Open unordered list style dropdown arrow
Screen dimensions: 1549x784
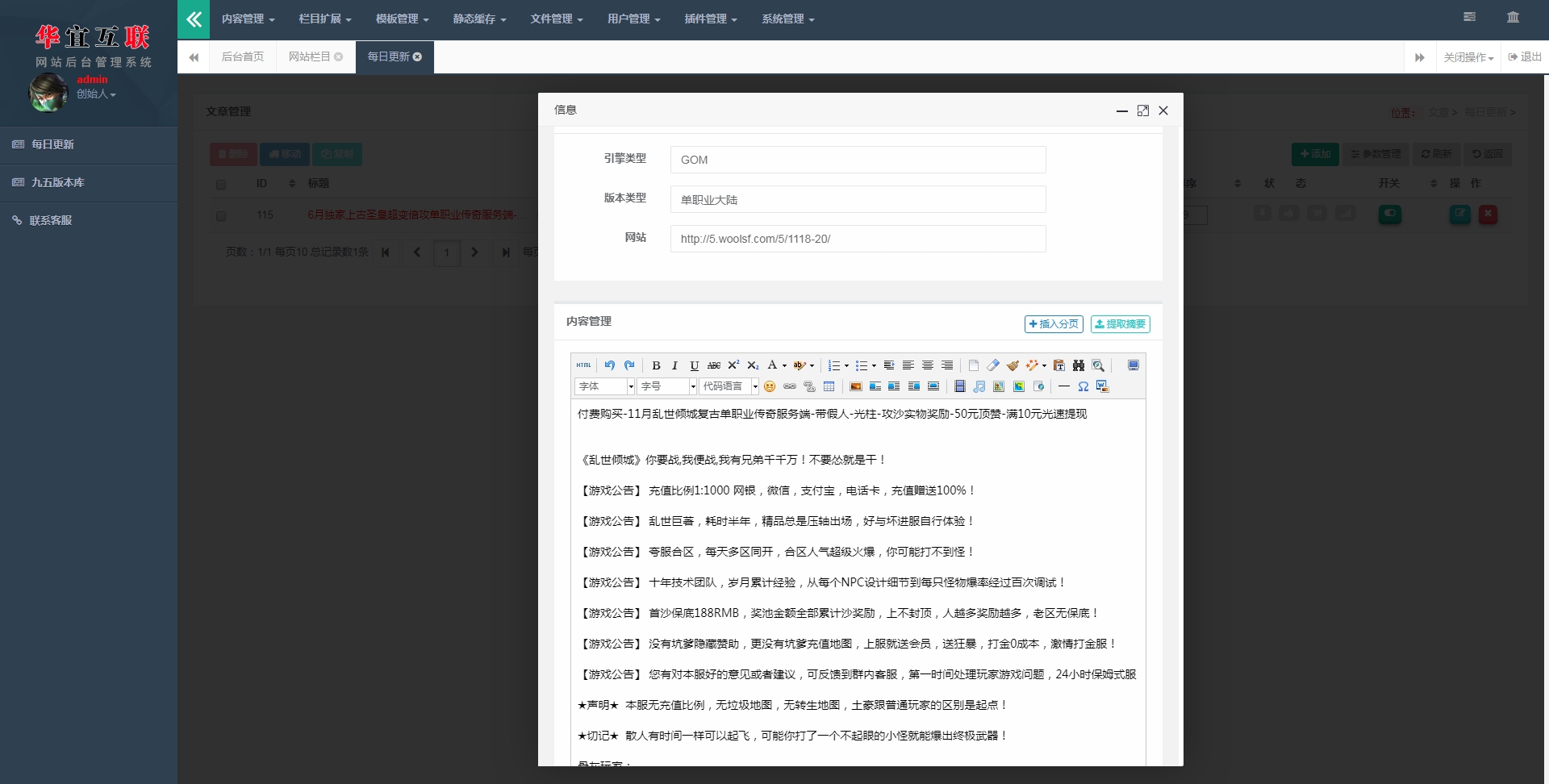[874, 365]
